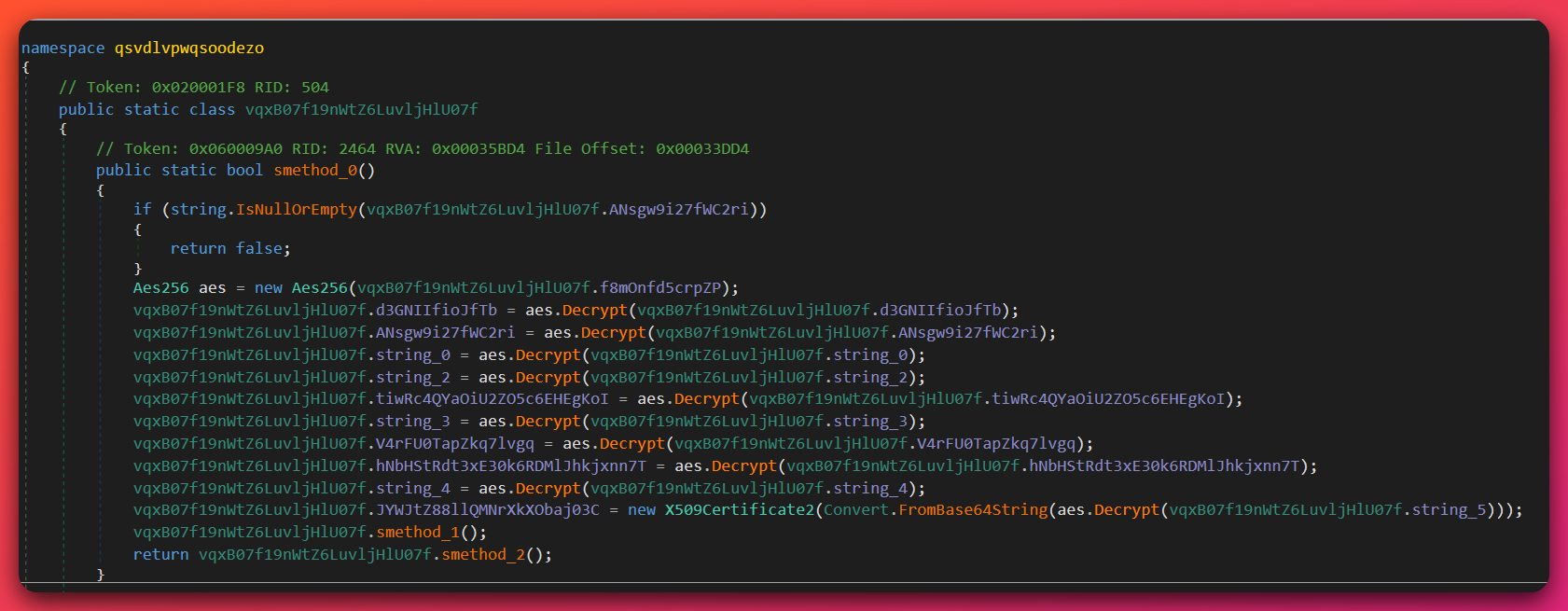
Task: Click Decrypt on the string_3 line
Action: (548, 421)
